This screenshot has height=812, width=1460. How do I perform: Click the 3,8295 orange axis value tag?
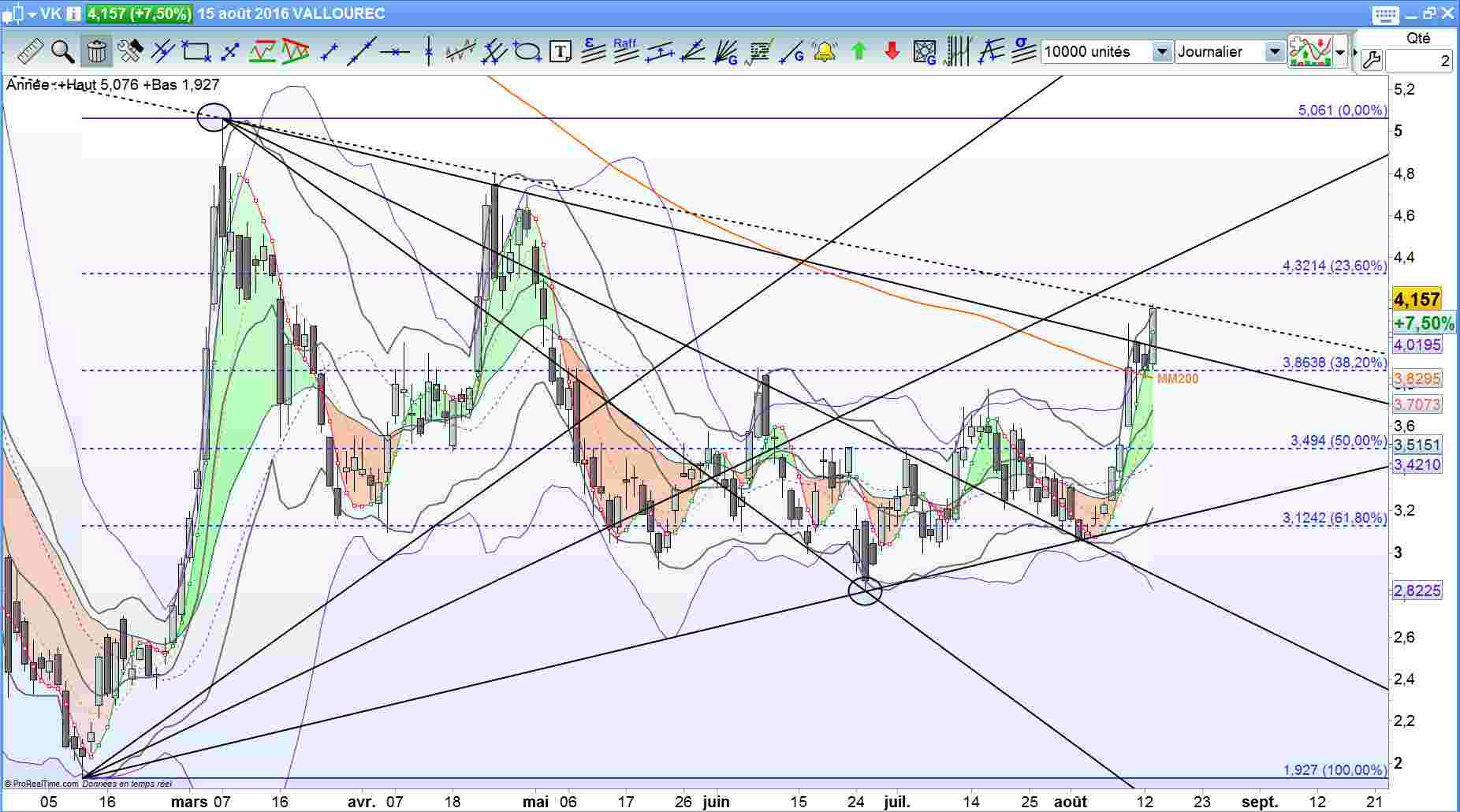(1417, 378)
